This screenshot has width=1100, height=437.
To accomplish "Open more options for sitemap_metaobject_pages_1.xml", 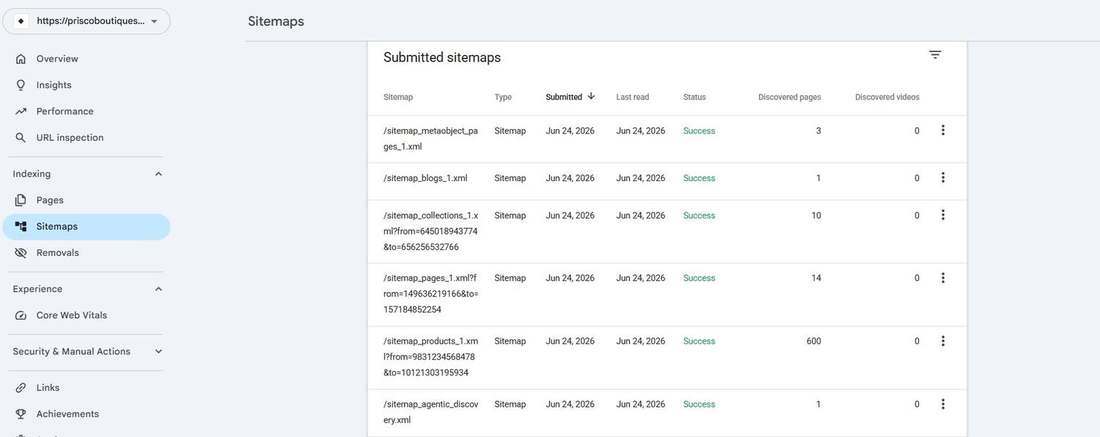I will point(942,130).
